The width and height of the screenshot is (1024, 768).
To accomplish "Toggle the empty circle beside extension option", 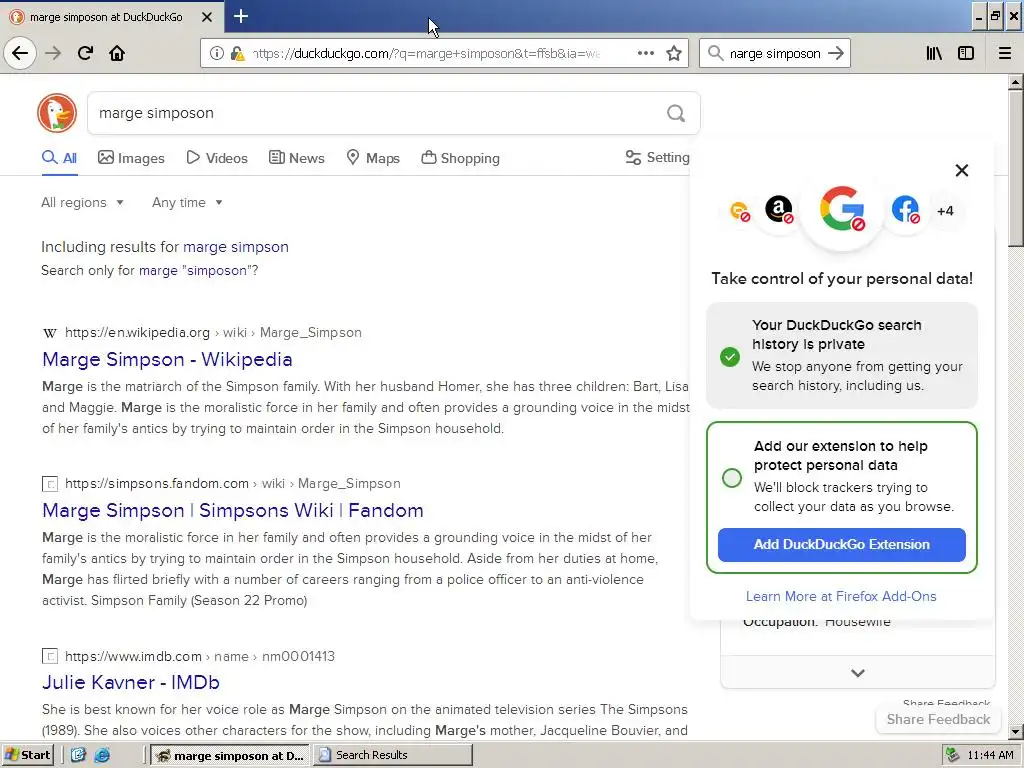I will click(732, 477).
